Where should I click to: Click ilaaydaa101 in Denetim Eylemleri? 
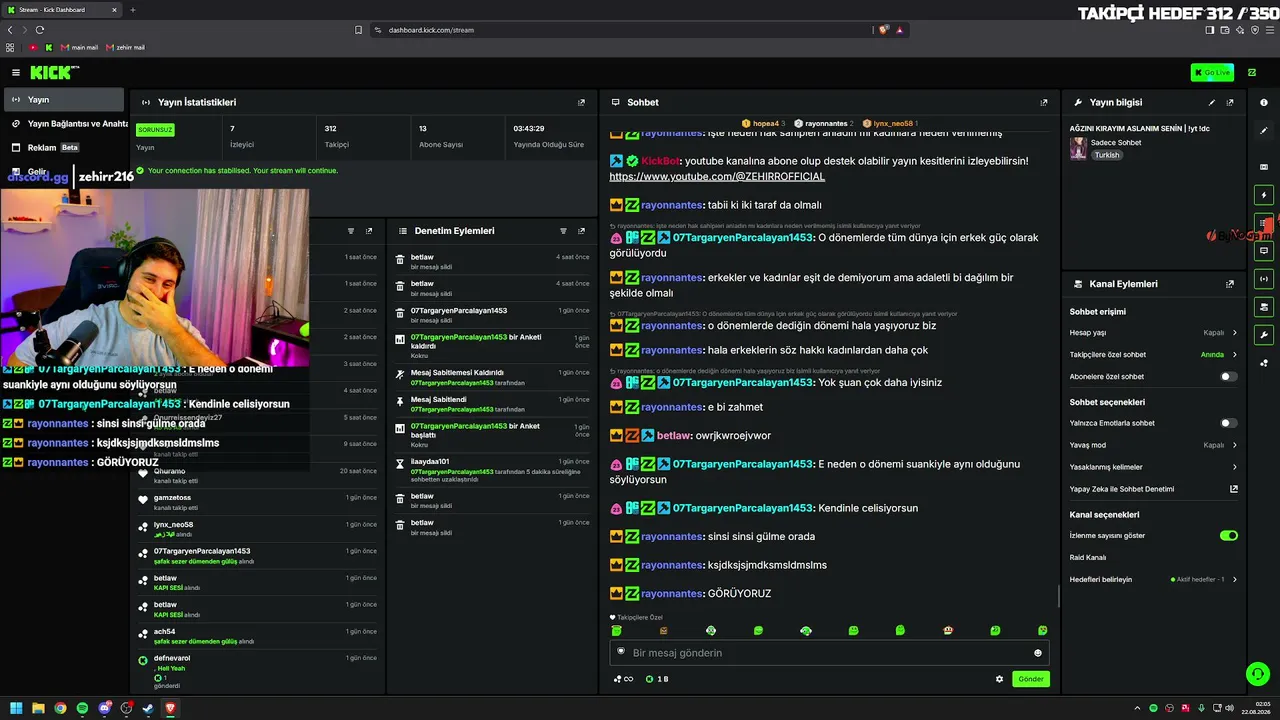430,462
